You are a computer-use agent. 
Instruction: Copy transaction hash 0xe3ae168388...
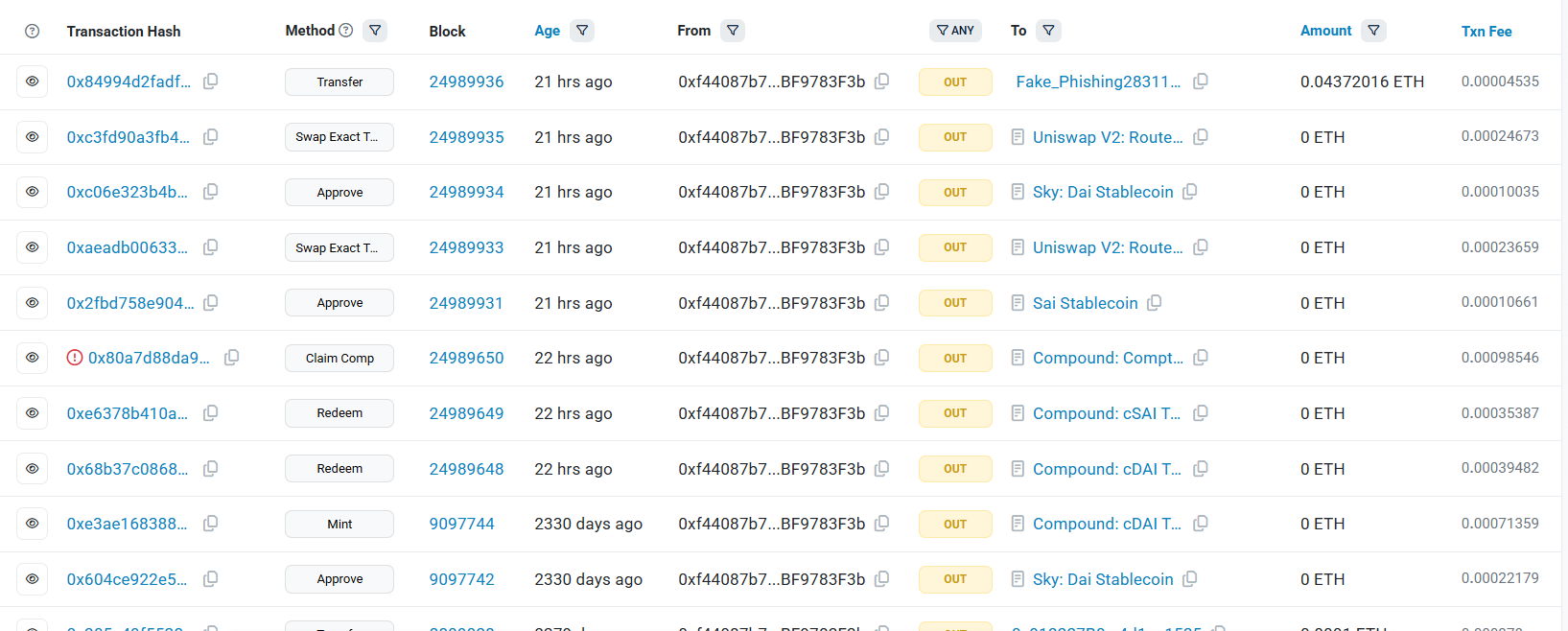[x=211, y=524]
